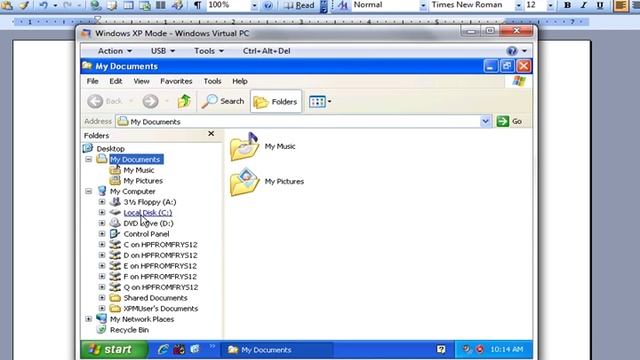Viewport: 640px width, 360px height.
Task: Select the My Pictures folder icon
Action: 244,182
